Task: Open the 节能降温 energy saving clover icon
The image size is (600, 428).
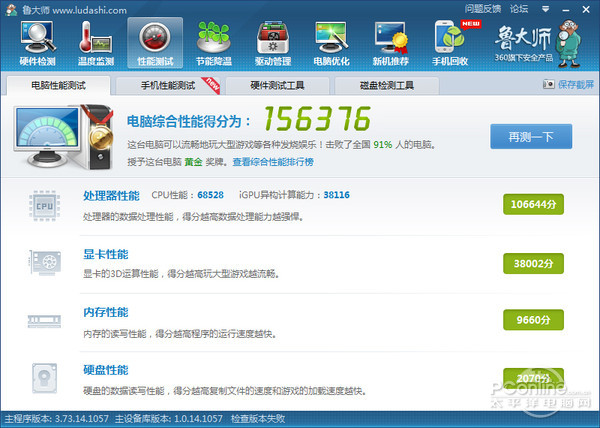Action: (x=214, y=43)
